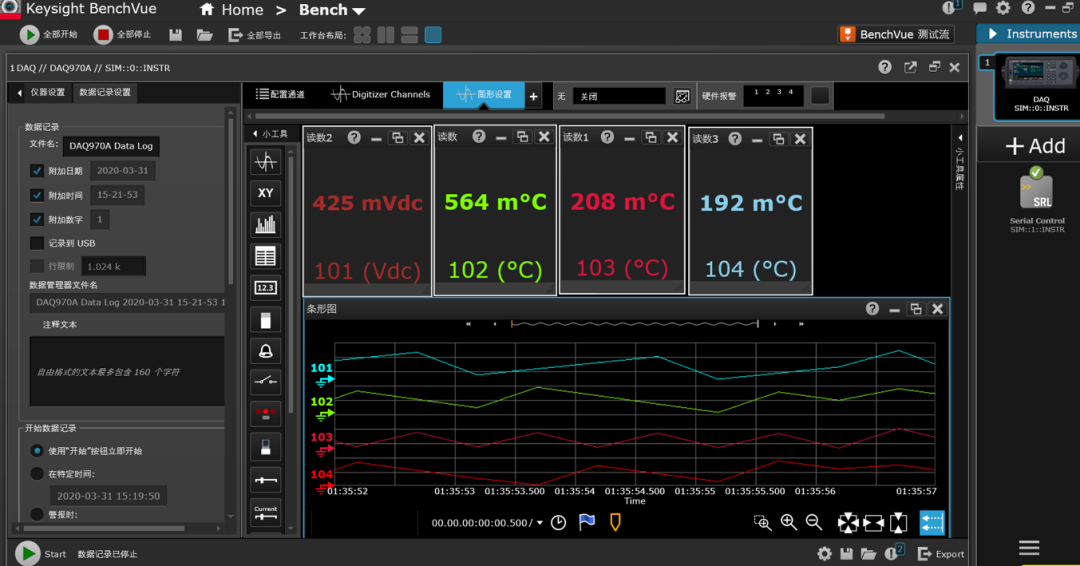Save from the bottom status bar

847,554
